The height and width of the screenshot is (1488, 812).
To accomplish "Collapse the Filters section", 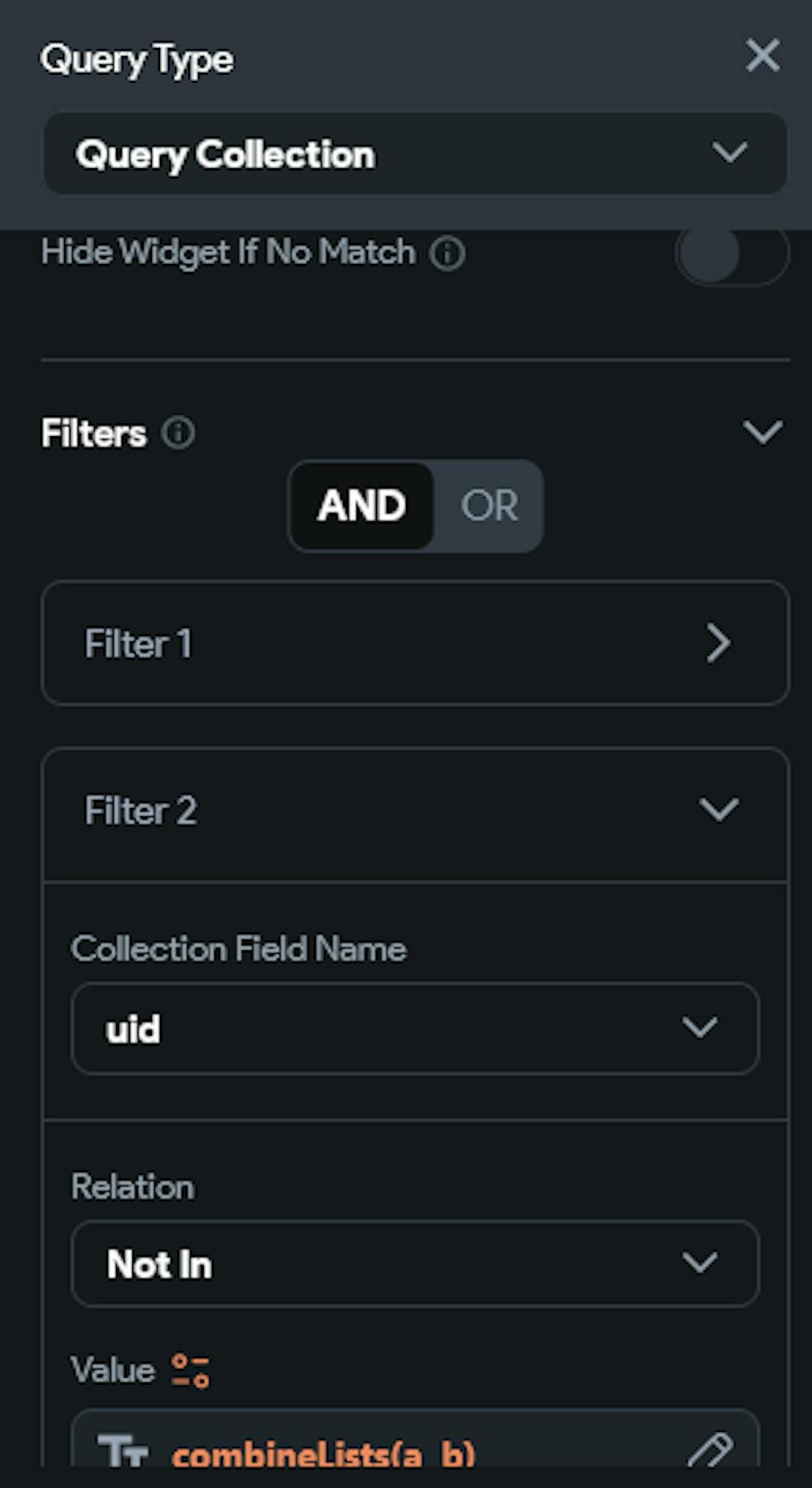I will (x=761, y=433).
